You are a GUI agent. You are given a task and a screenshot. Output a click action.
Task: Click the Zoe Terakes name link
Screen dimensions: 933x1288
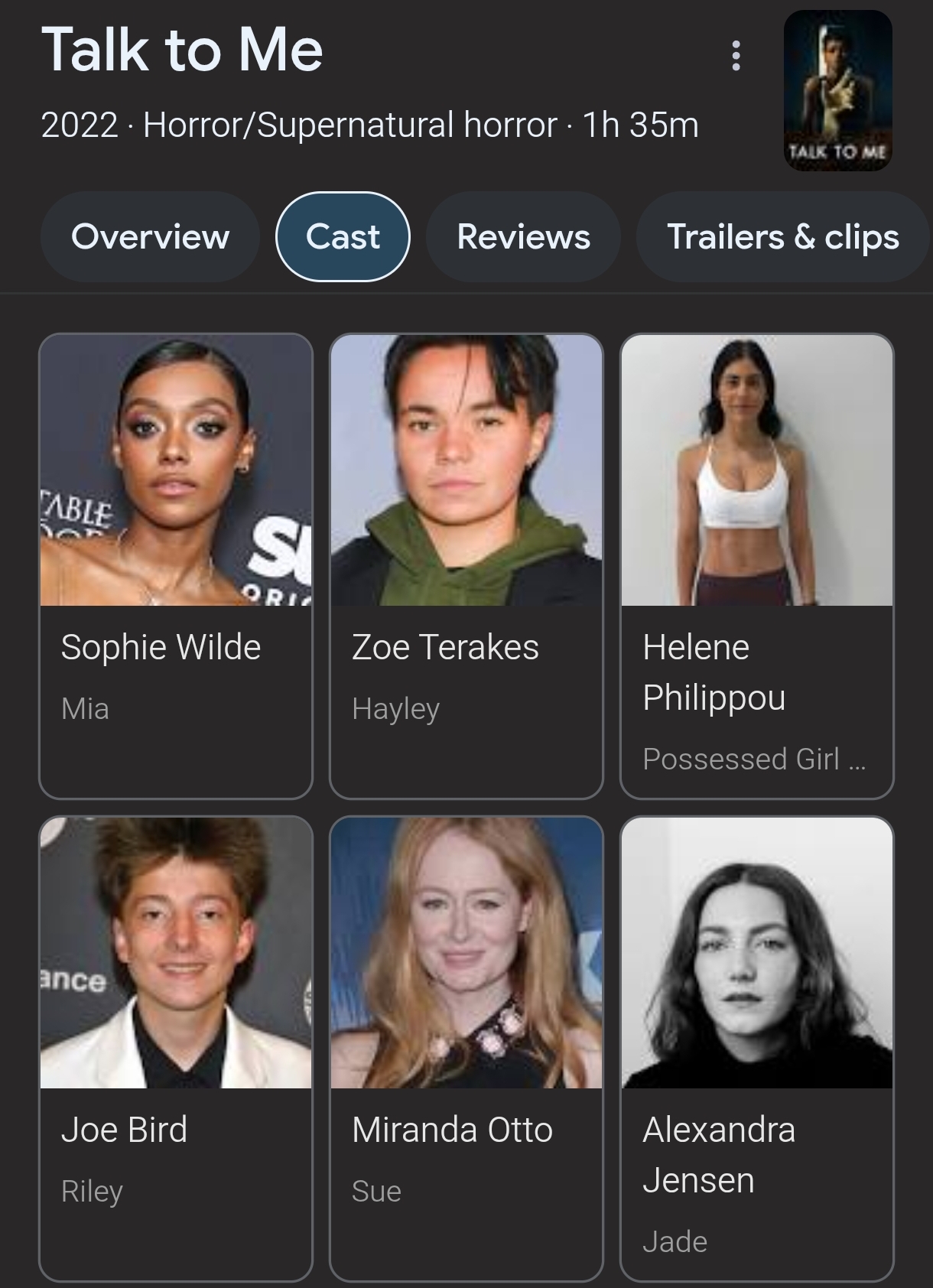pyautogui.click(x=445, y=647)
